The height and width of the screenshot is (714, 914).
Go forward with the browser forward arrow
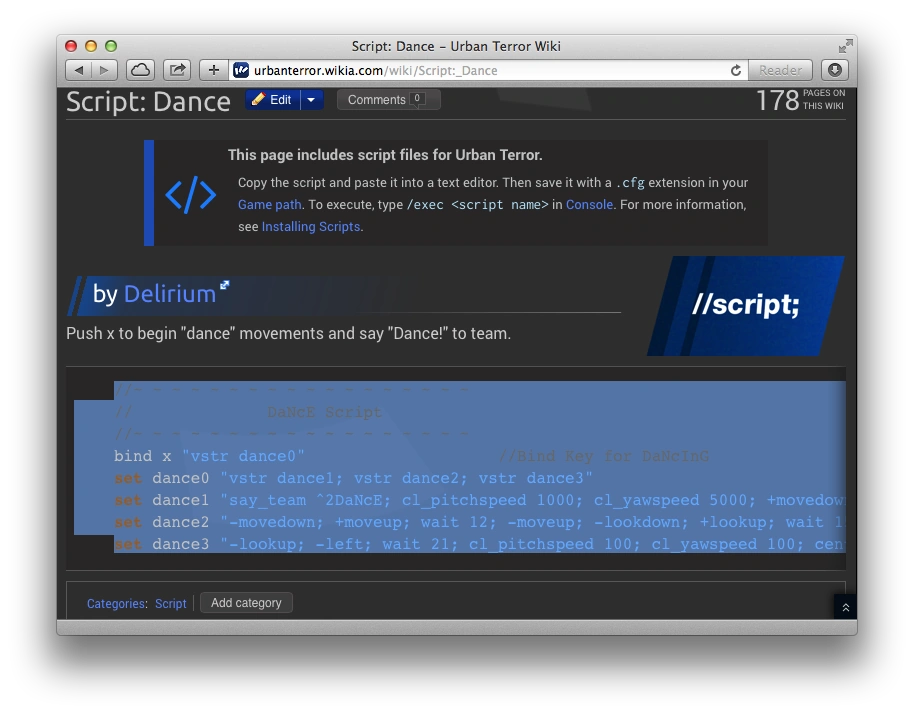pos(104,71)
